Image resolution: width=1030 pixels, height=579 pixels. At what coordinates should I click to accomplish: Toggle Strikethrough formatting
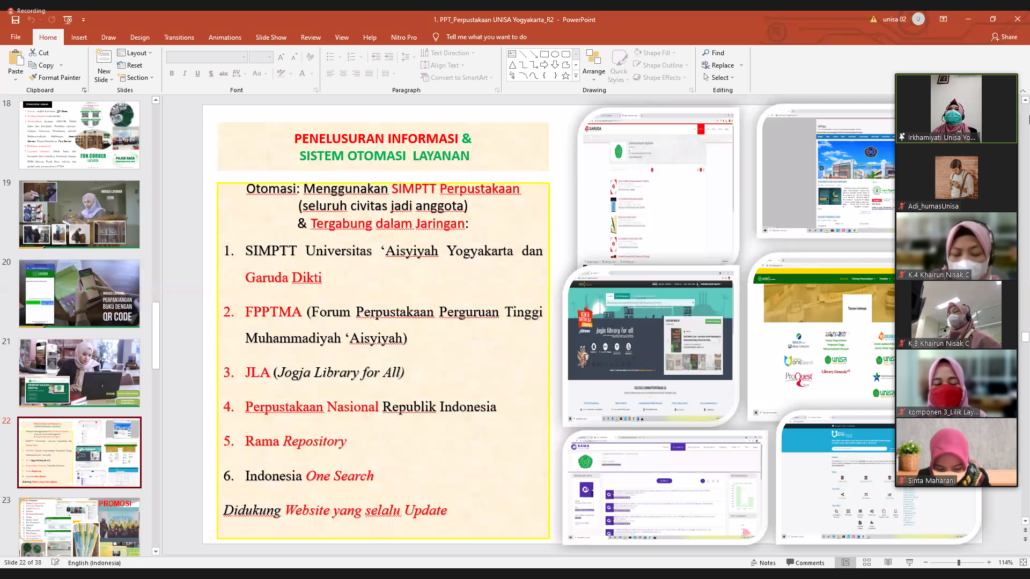[223, 74]
